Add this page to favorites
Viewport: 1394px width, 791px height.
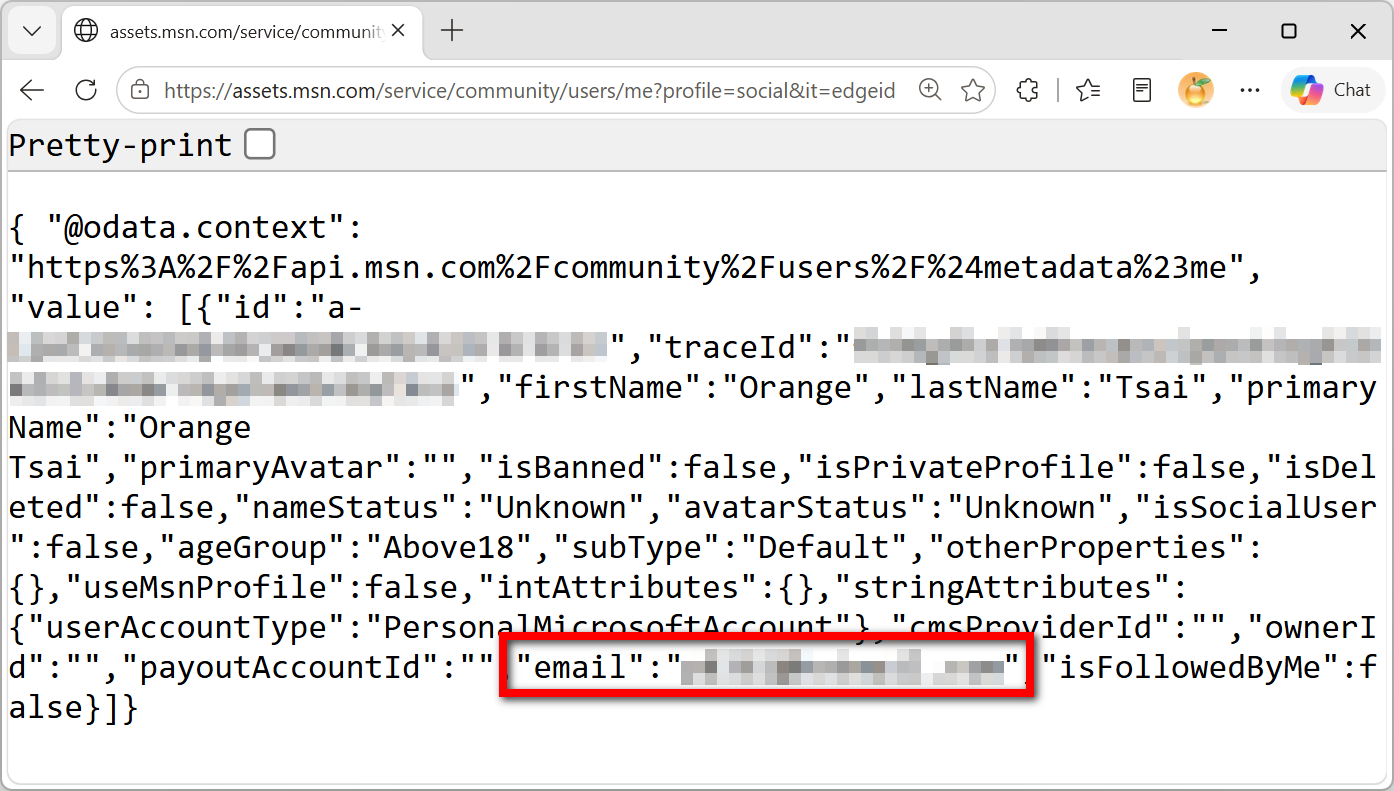point(972,90)
